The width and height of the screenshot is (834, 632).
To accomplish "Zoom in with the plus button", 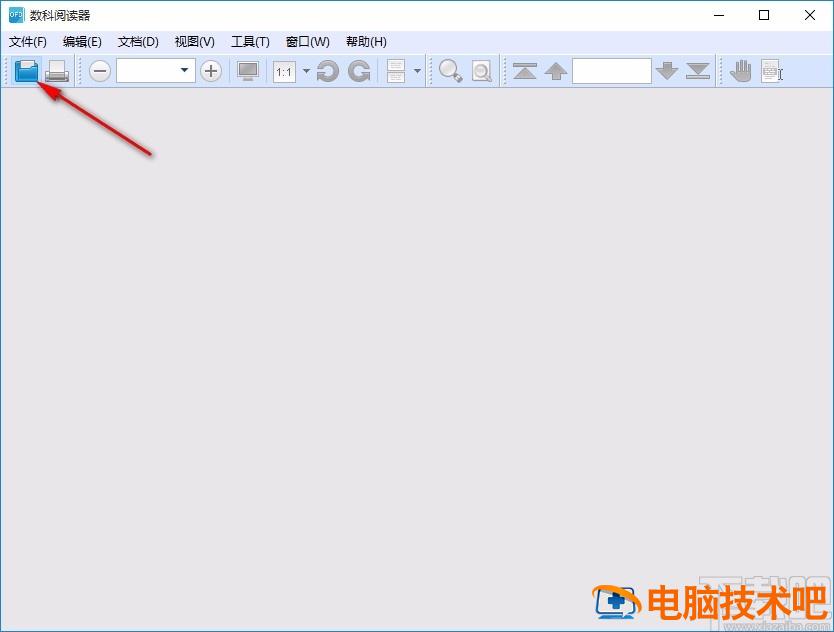I will [211, 71].
